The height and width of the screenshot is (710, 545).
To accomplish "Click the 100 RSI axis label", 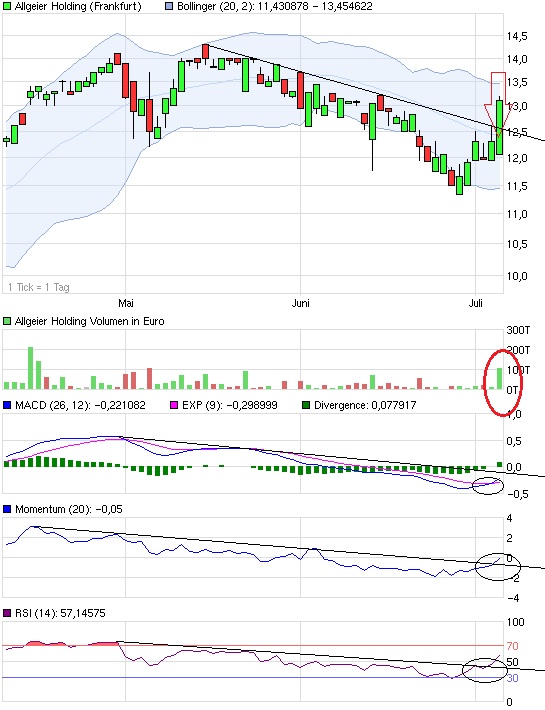I will pyautogui.click(x=515, y=622).
